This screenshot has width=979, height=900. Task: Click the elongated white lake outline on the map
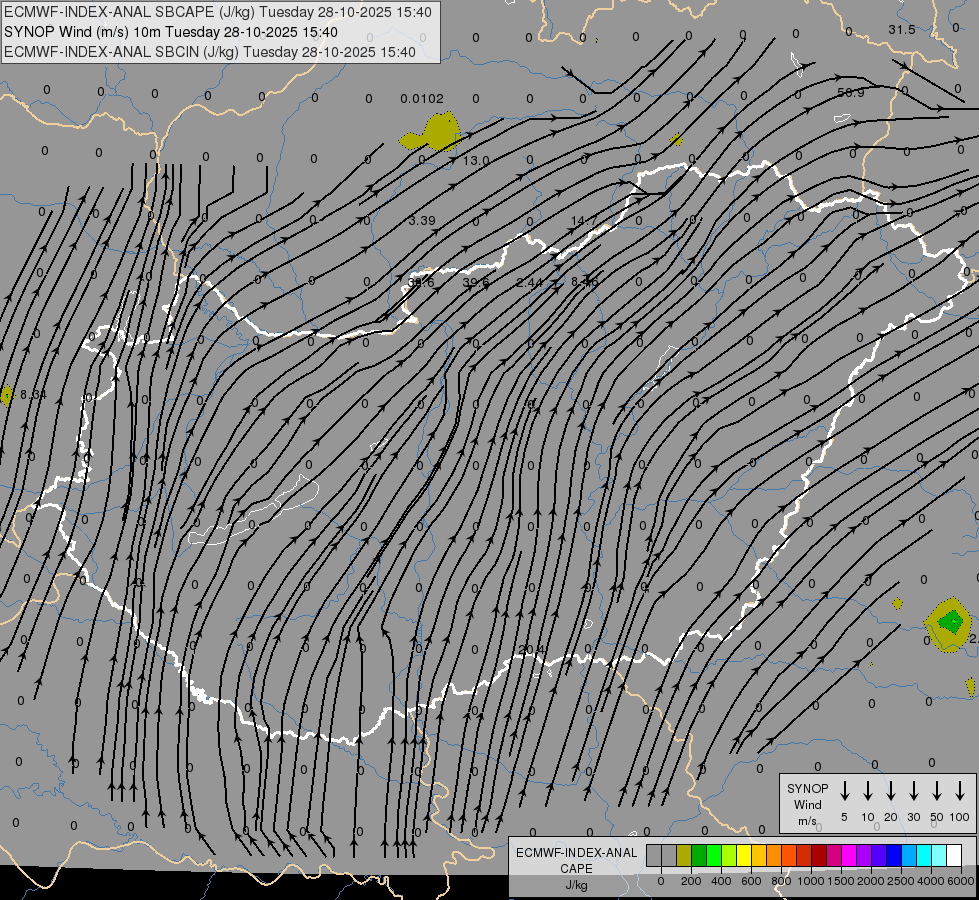[254, 510]
